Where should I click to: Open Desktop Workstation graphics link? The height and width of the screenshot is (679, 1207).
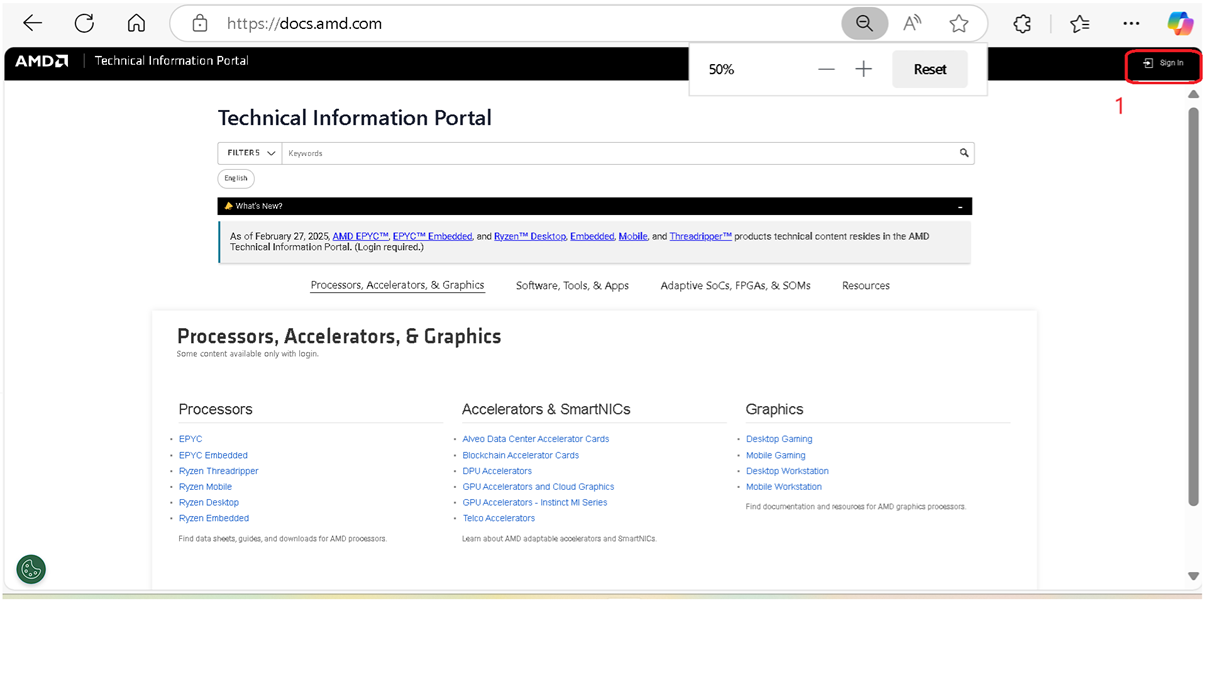787,471
